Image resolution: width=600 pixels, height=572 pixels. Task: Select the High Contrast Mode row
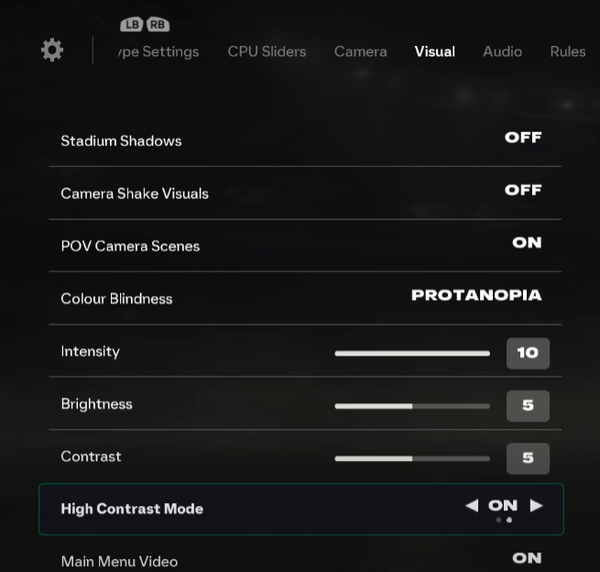pos(300,509)
